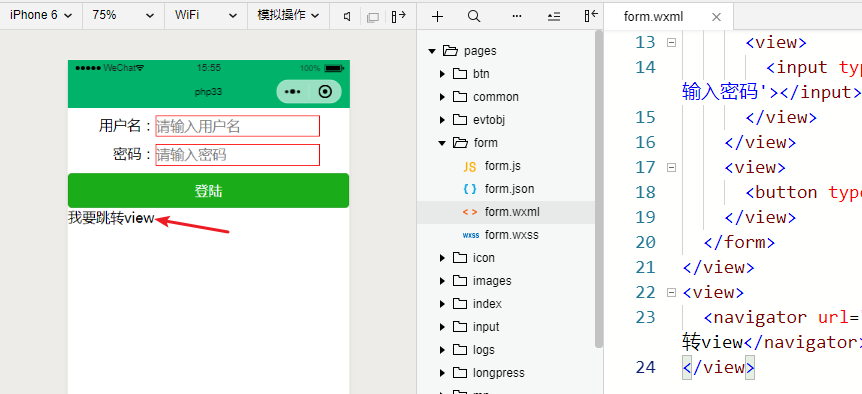Screen dimensions: 862x394
Task: Click the php33 title in simulator
Action: tap(208, 92)
